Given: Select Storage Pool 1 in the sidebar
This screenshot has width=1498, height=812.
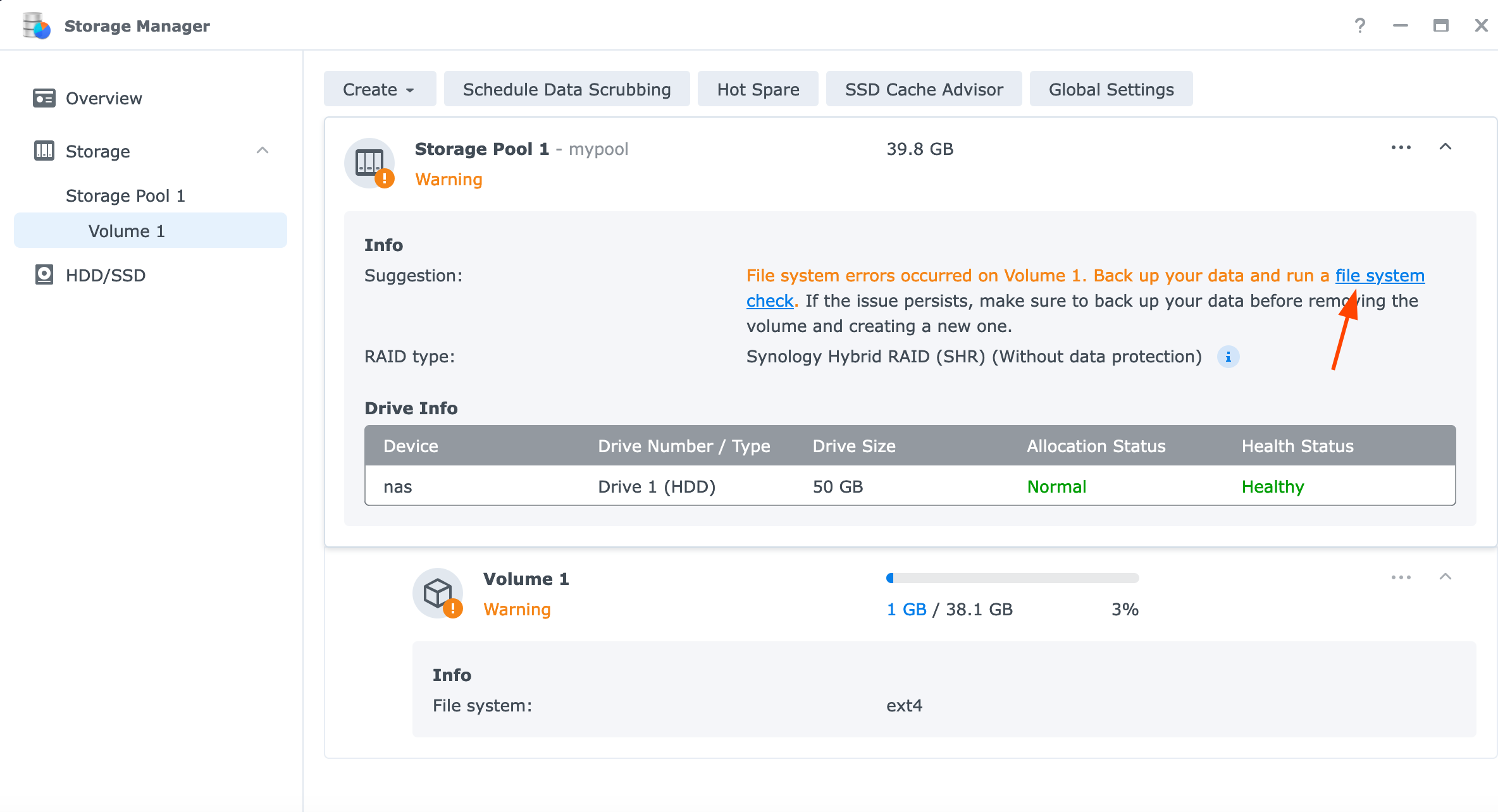Looking at the screenshot, I should click(x=126, y=195).
